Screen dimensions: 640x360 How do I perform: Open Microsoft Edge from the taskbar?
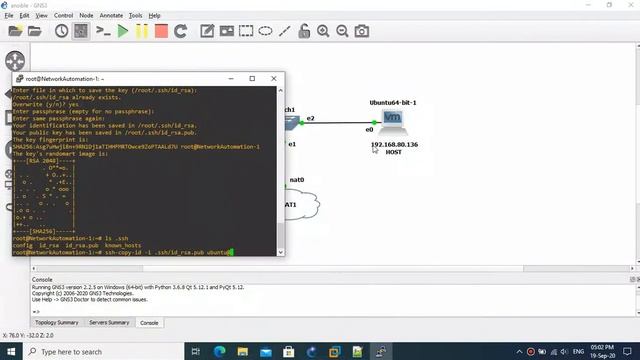click(x=220, y=351)
